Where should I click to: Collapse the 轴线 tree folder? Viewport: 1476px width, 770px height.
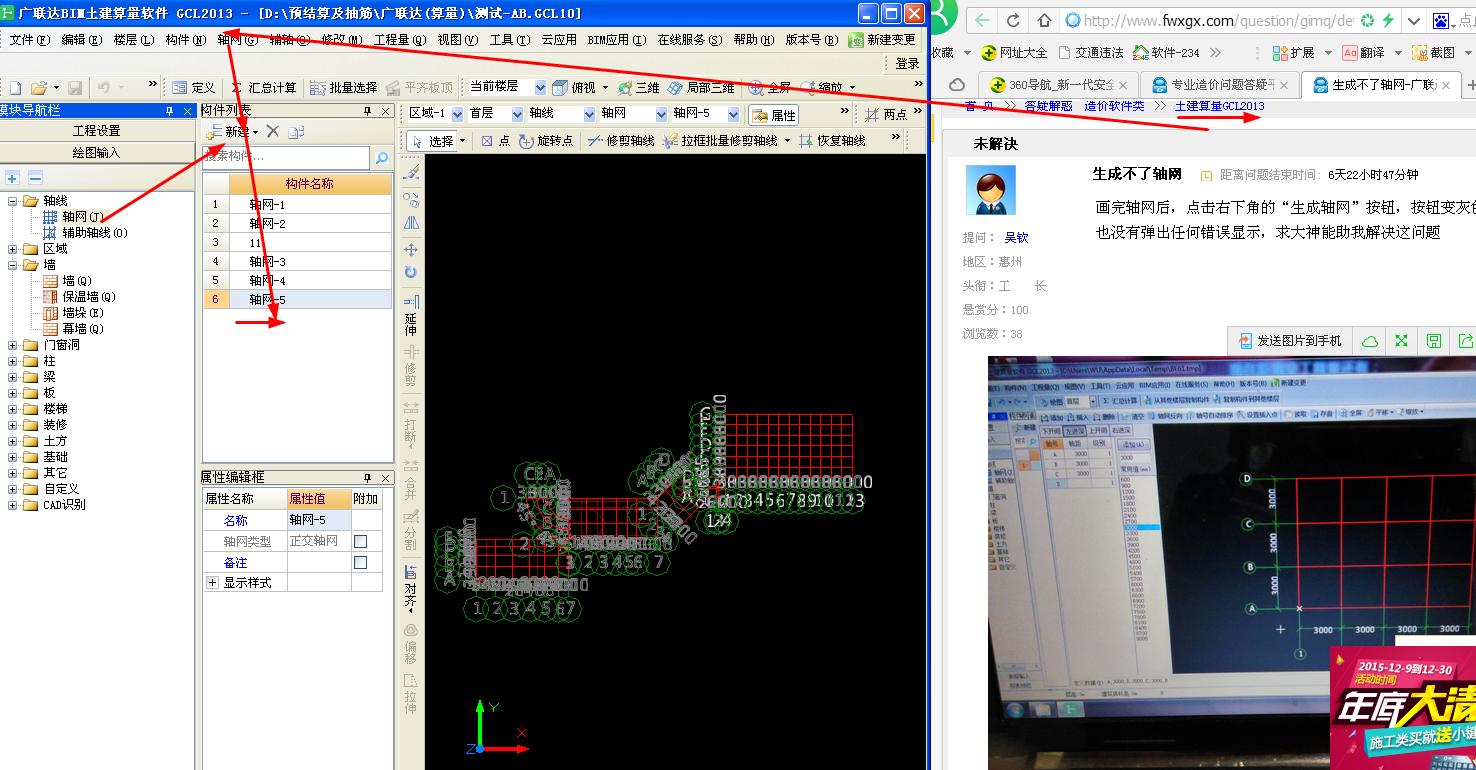13,201
